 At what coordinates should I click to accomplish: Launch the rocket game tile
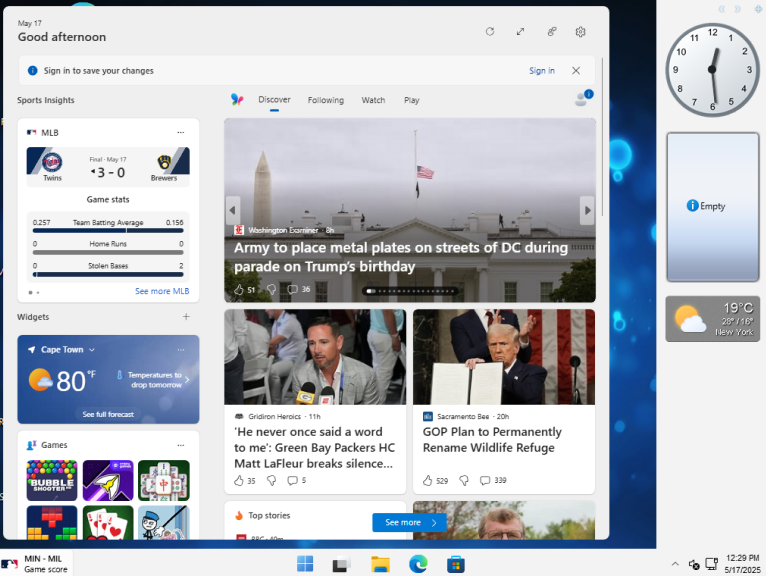pos(108,480)
